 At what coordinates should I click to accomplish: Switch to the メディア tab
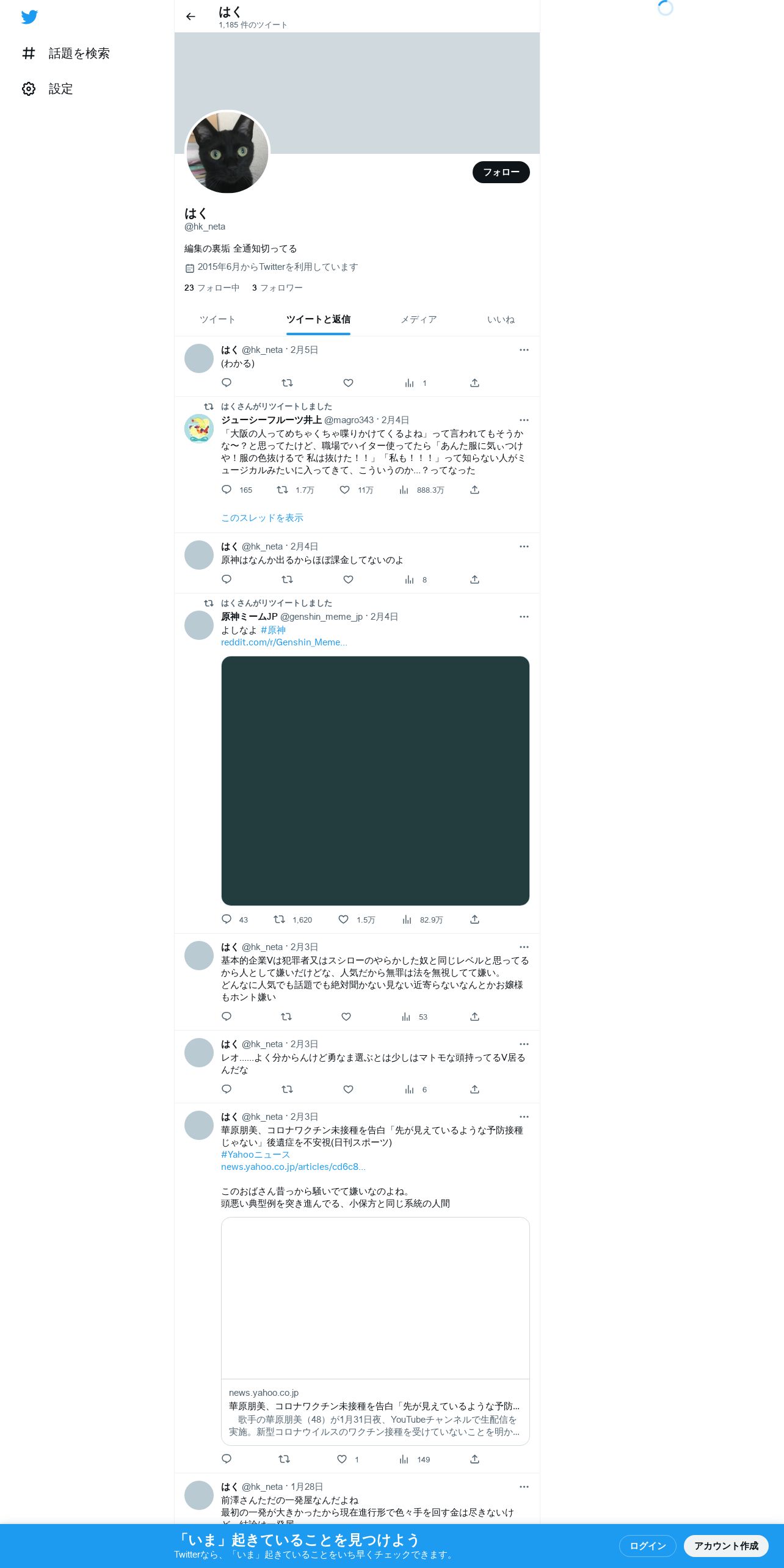point(419,319)
